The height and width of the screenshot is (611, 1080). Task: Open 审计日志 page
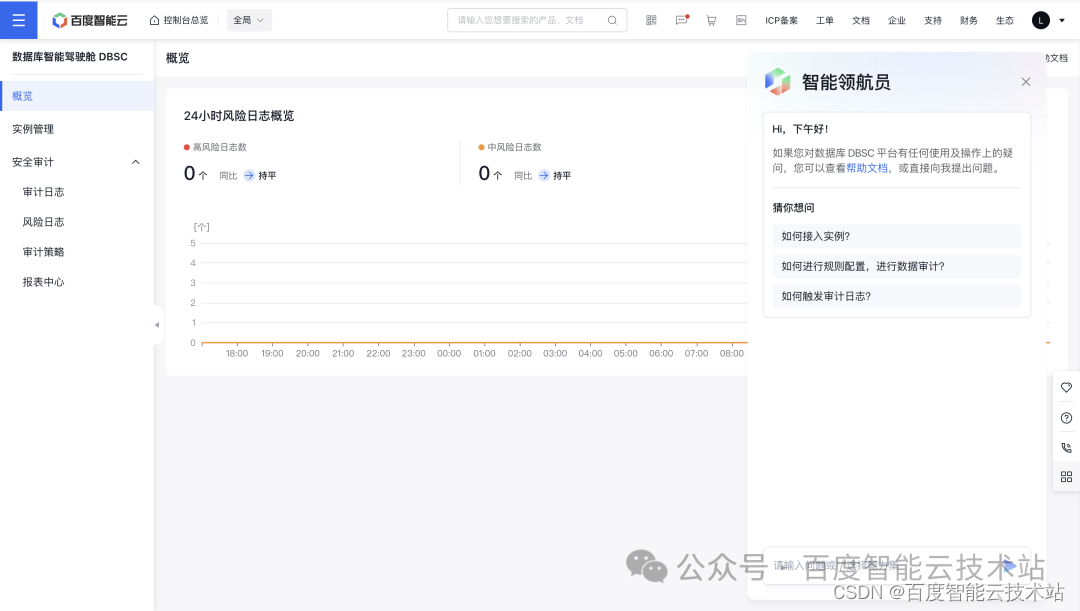[x=43, y=191]
